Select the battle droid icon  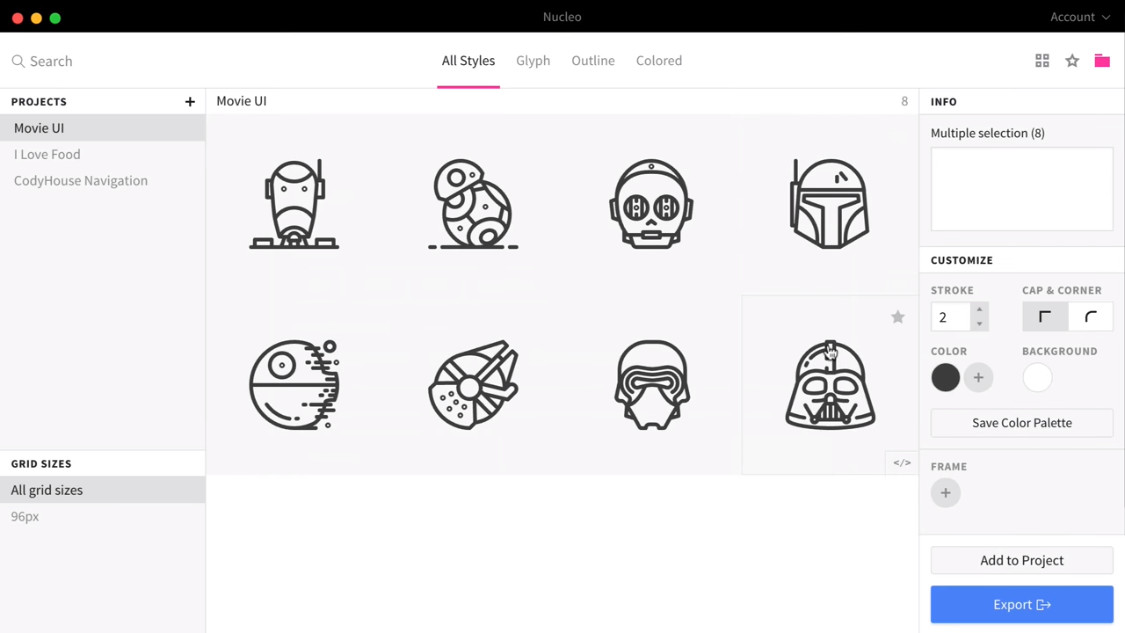tap(294, 204)
